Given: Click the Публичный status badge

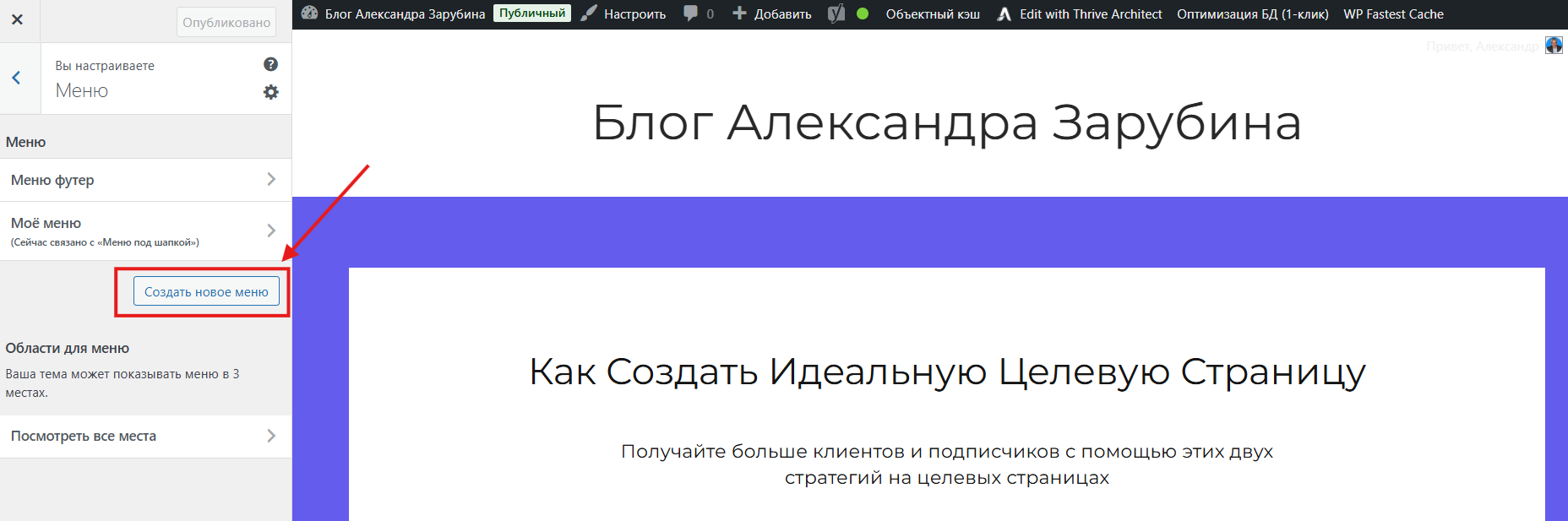Looking at the screenshot, I should pyautogui.click(x=531, y=13).
